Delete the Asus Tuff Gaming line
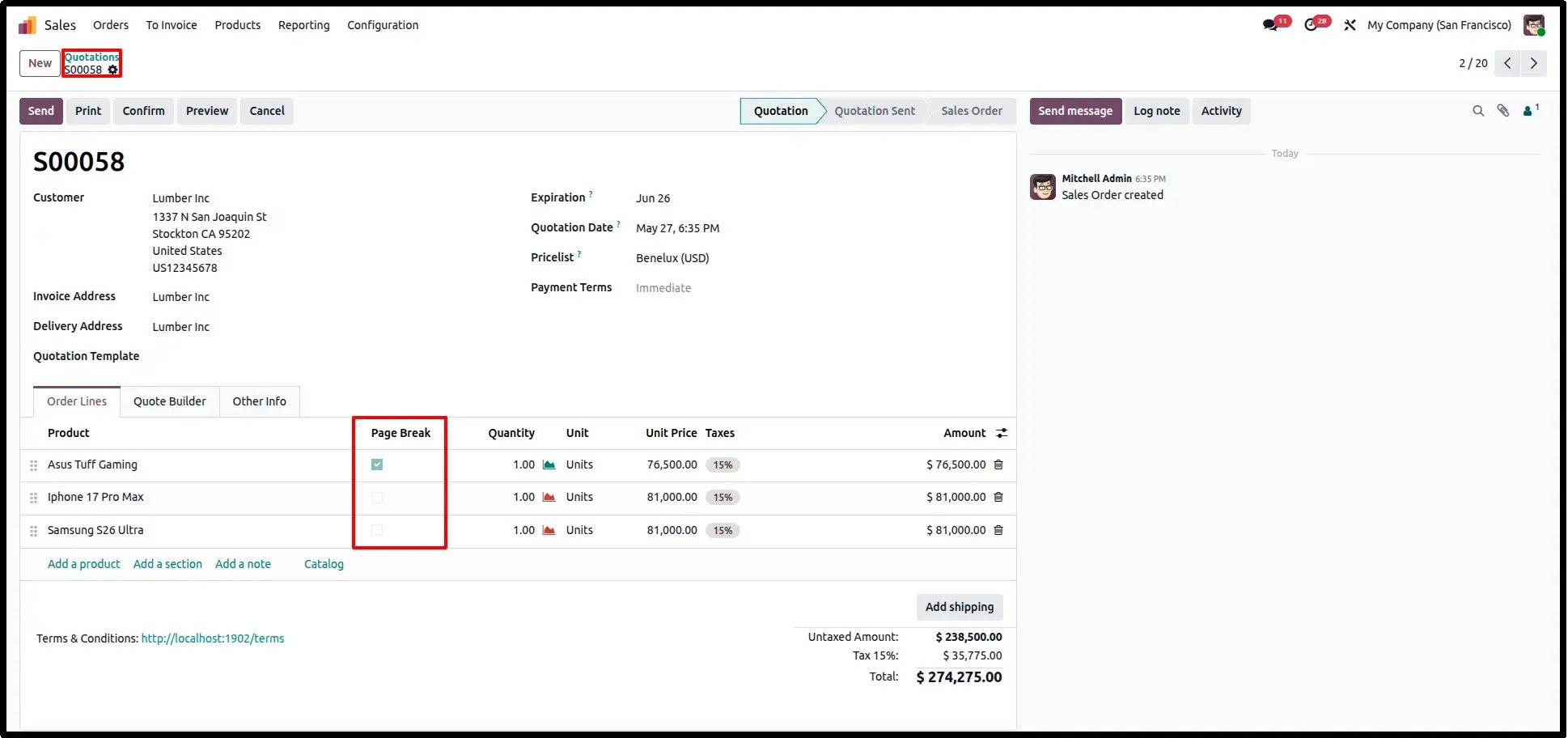 [998, 464]
